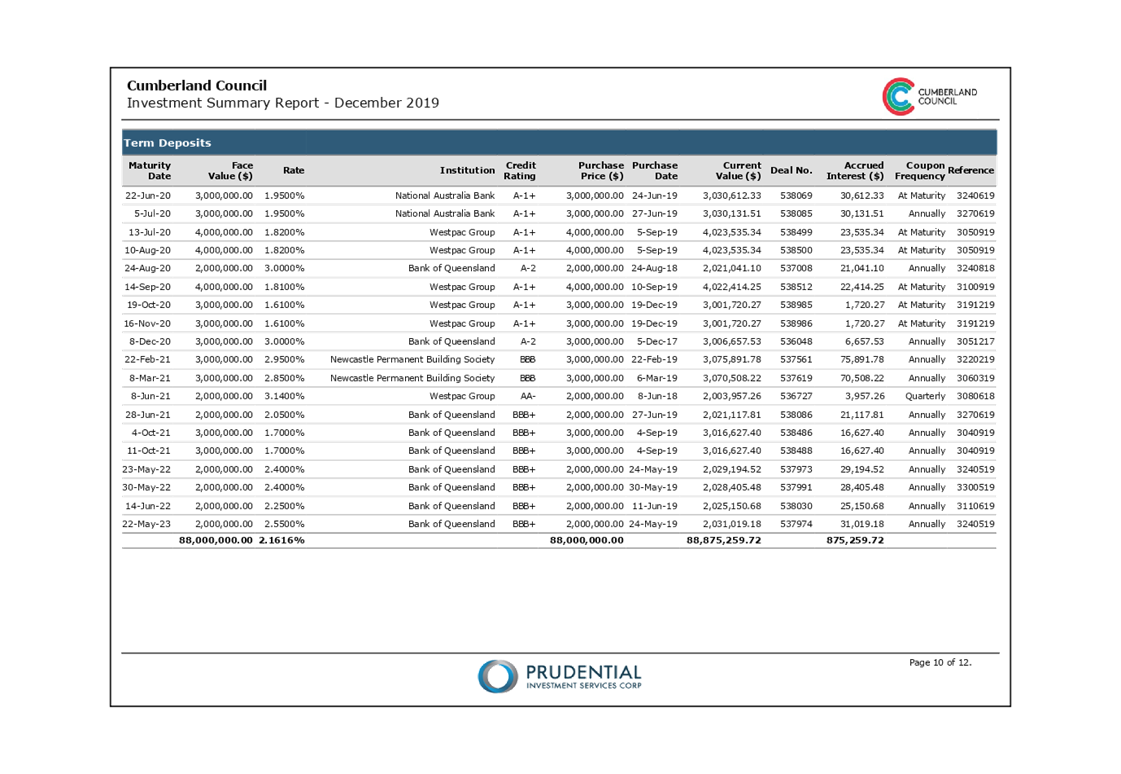Click the Maturity Date column header
This screenshot has width=1121, height=774.
coord(150,171)
